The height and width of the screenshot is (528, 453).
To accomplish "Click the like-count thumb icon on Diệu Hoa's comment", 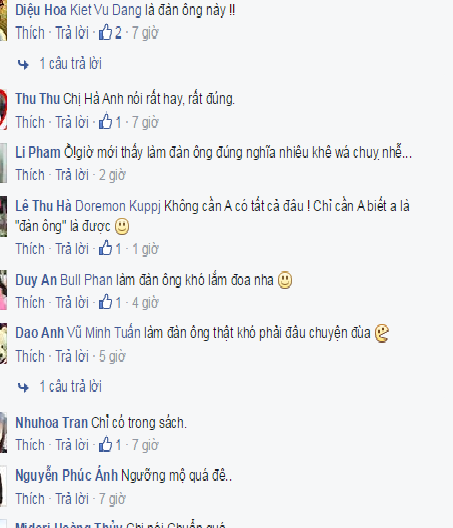I will click(x=105, y=32).
